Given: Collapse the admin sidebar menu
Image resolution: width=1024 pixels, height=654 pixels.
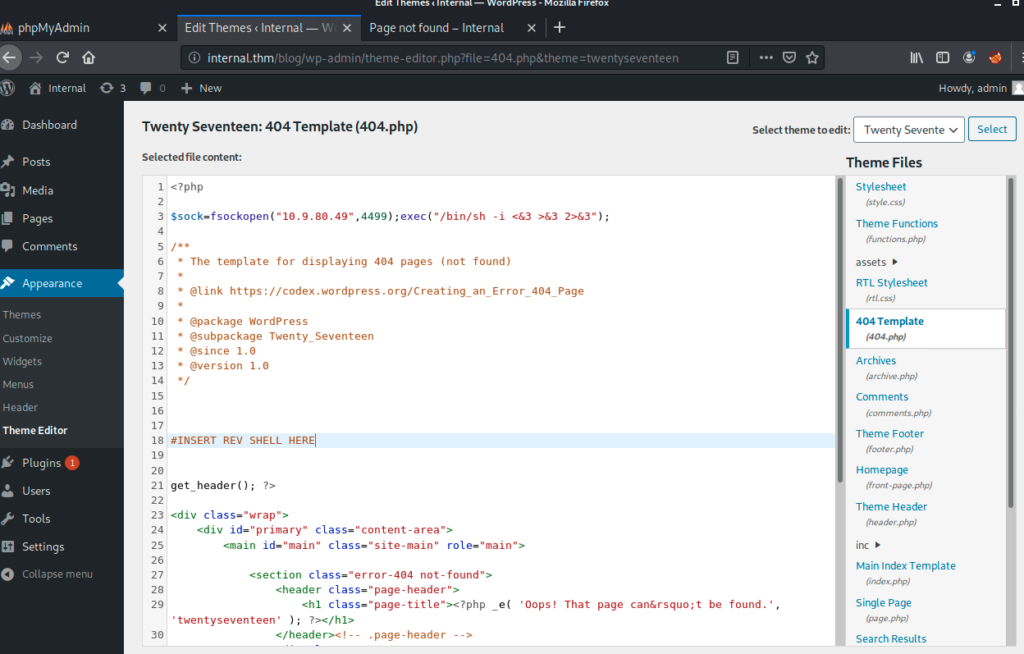Looking at the screenshot, I should click(x=57, y=574).
